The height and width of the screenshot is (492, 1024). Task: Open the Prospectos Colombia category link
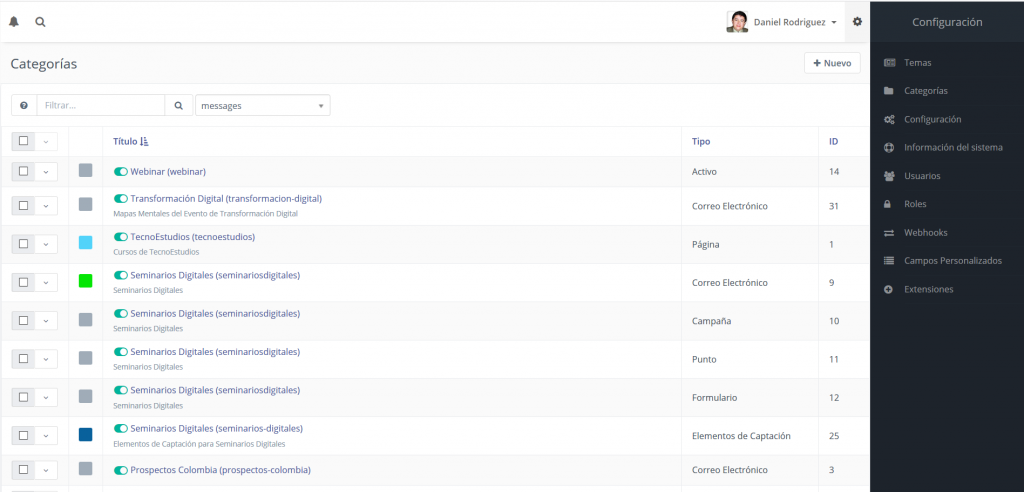[220, 470]
